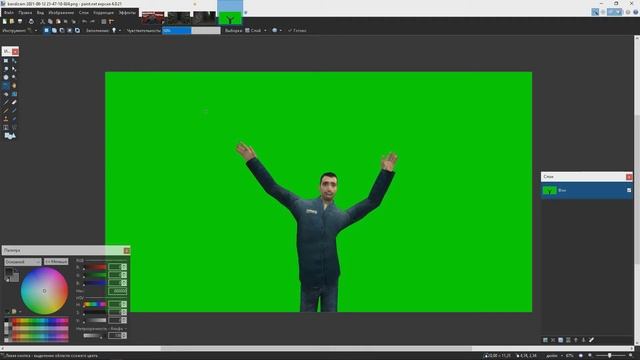Click the red channel stepper arrows
This screenshot has height=360, width=640.
coord(124,267)
